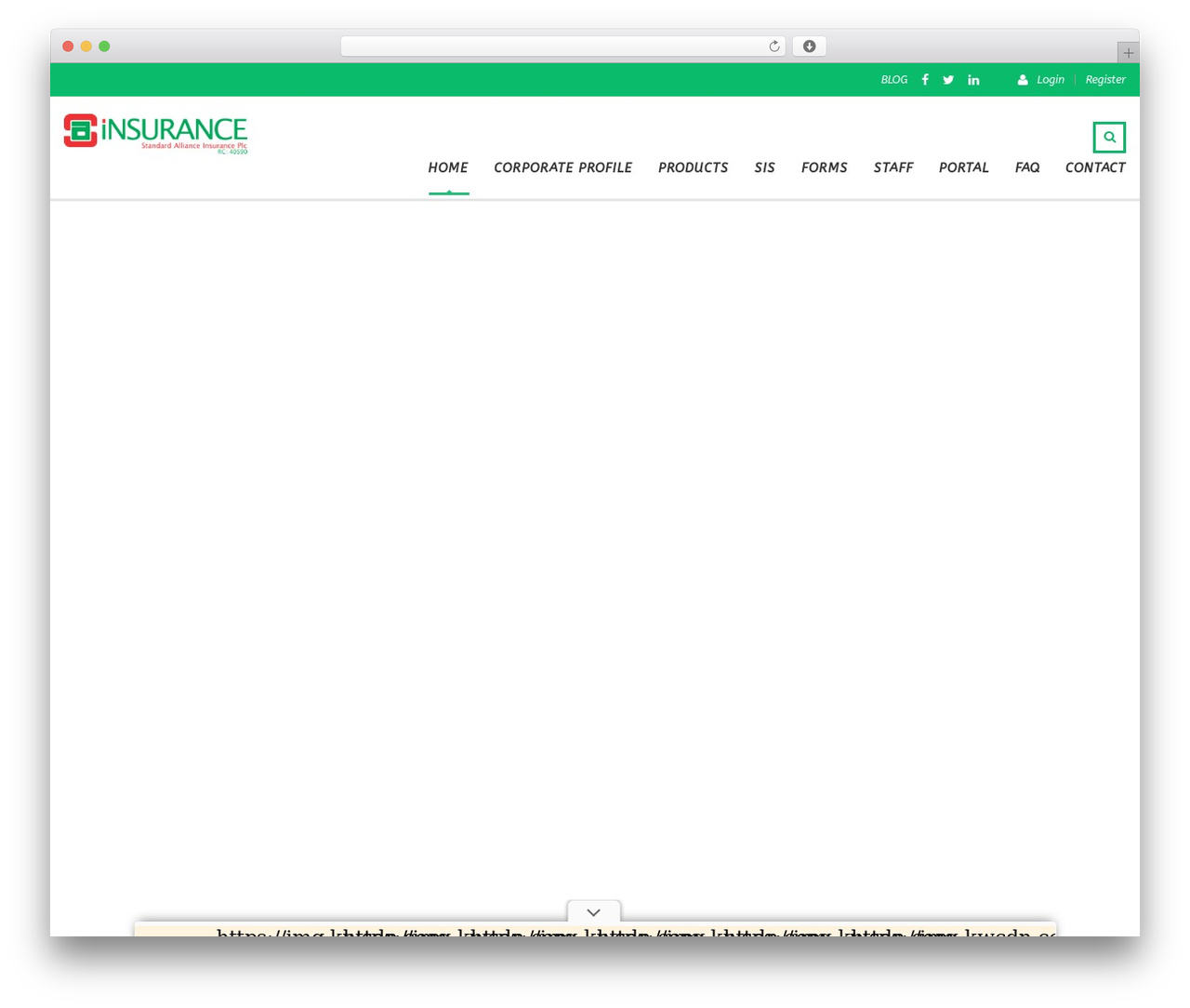This screenshot has height=1008, width=1190.
Task: Expand the bottom panel chevron
Action: (x=594, y=912)
